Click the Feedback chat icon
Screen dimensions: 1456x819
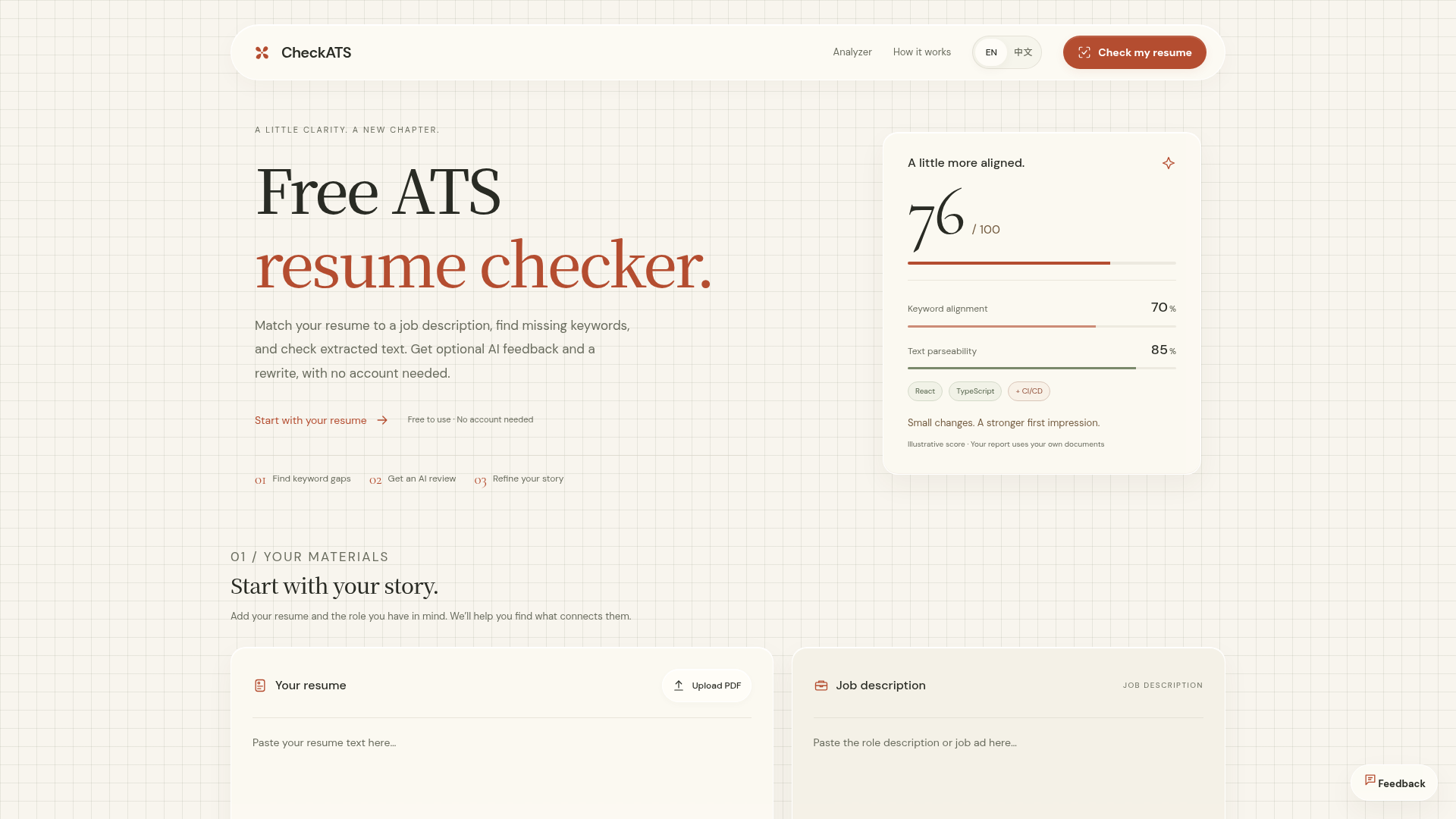pos(1370,780)
